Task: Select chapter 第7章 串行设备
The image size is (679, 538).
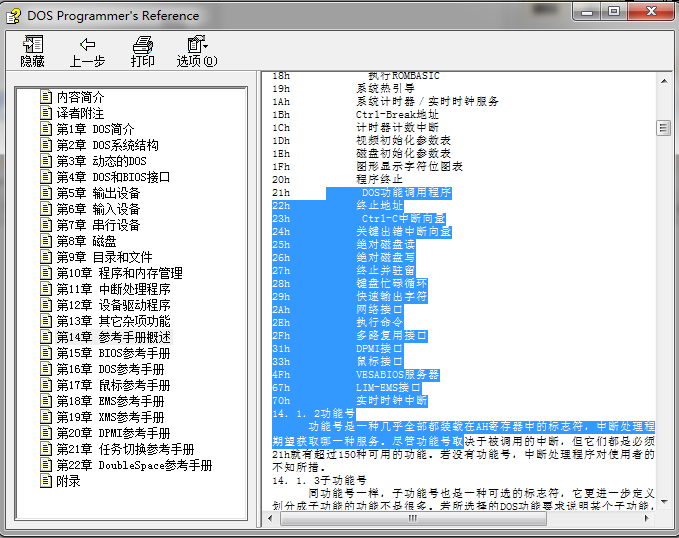Action: (x=98, y=225)
